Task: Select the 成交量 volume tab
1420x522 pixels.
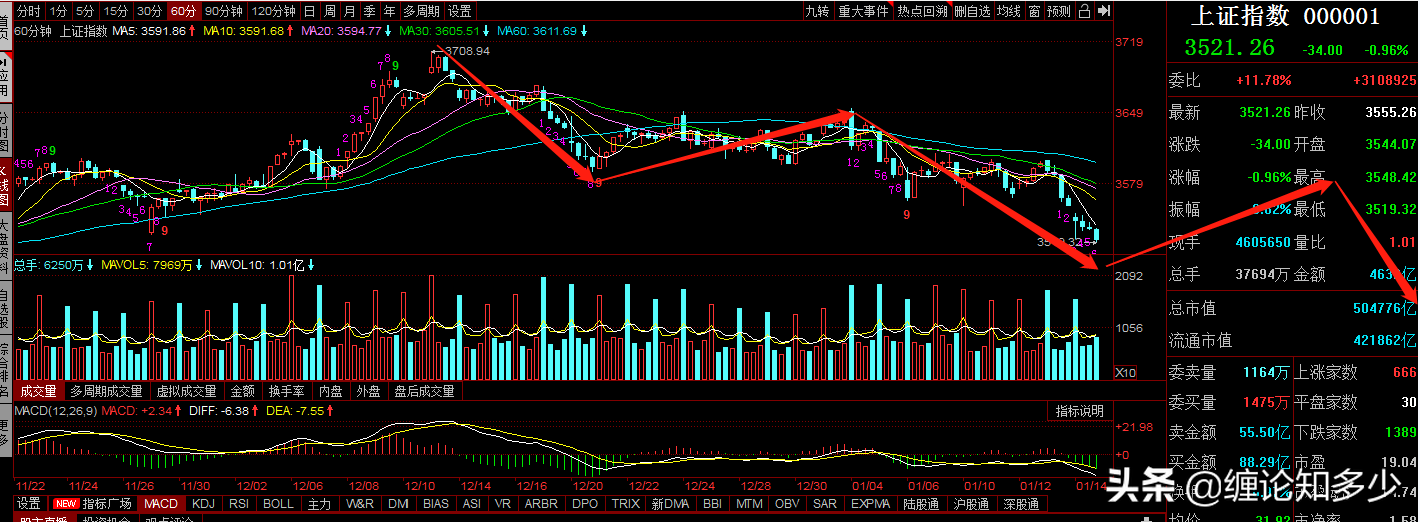Action: [39, 391]
